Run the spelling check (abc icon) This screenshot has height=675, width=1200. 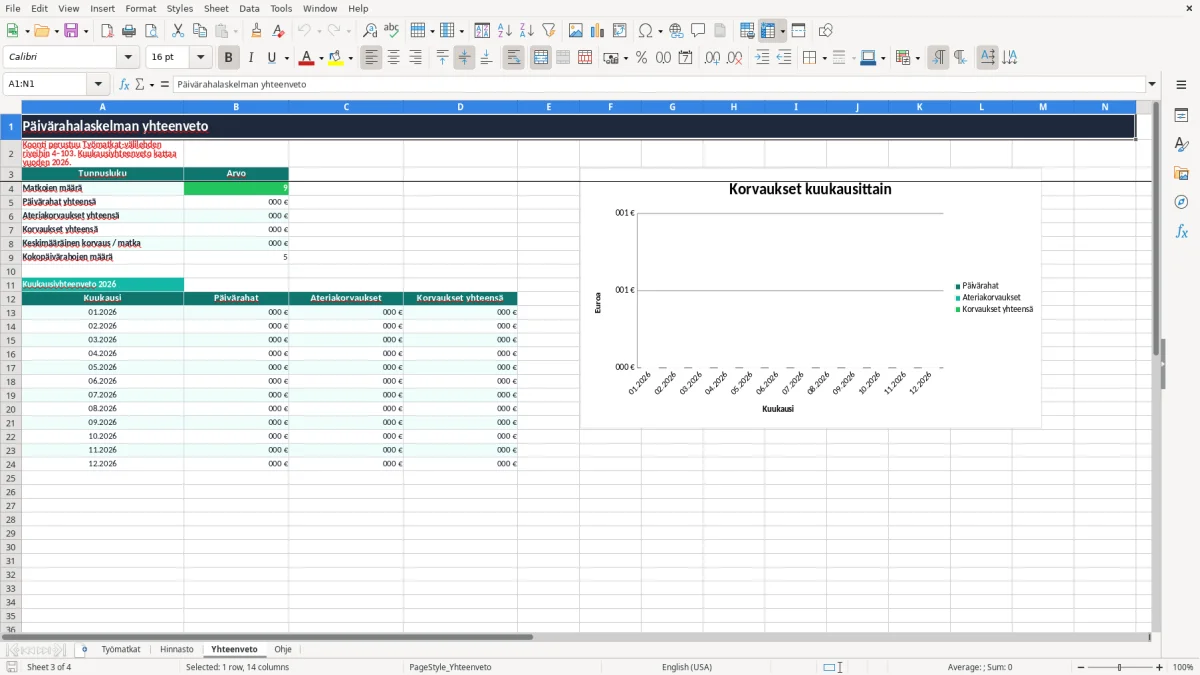pyautogui.click(x=392, y=31)
